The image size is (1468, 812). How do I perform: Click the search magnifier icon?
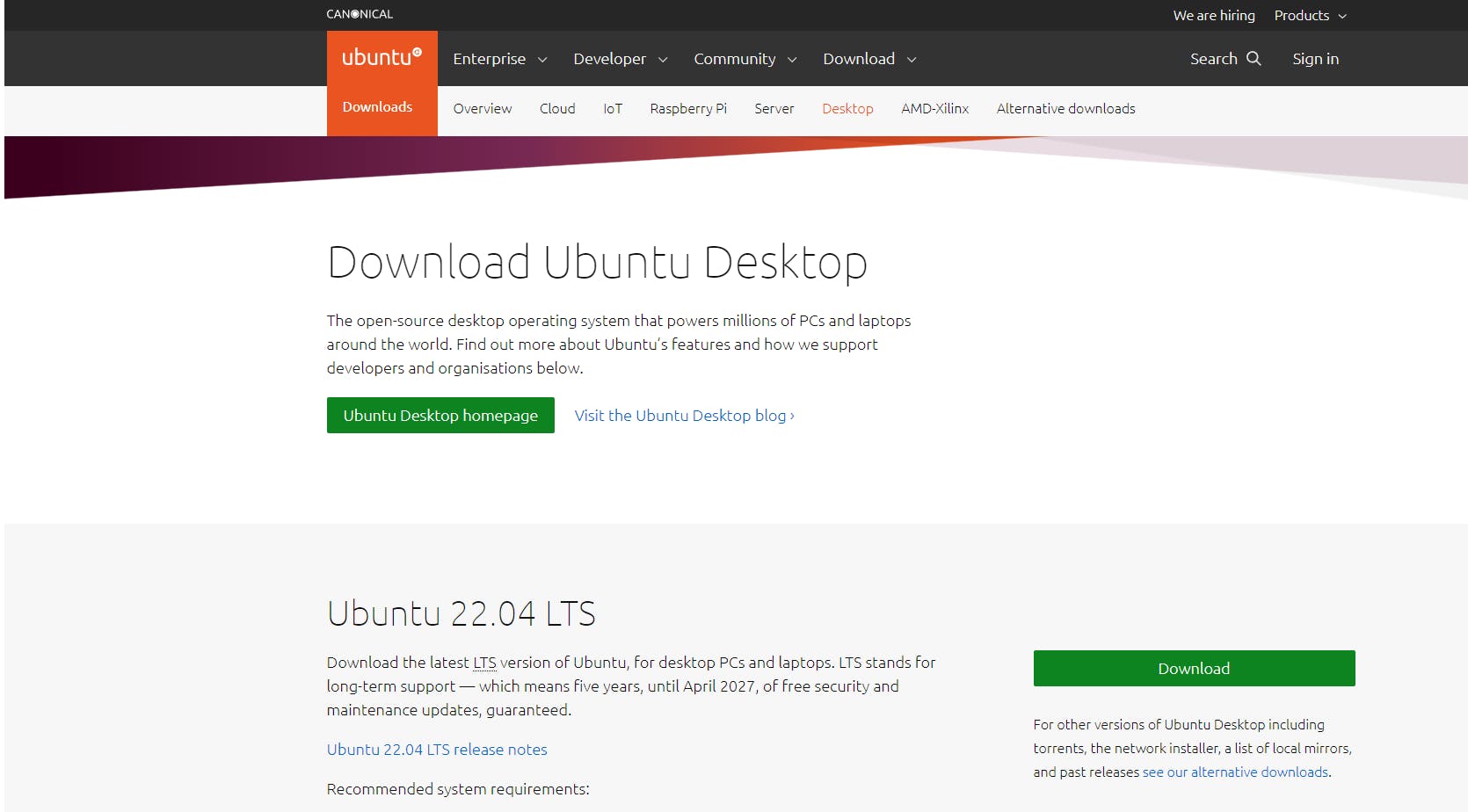tap(1254, 59)
